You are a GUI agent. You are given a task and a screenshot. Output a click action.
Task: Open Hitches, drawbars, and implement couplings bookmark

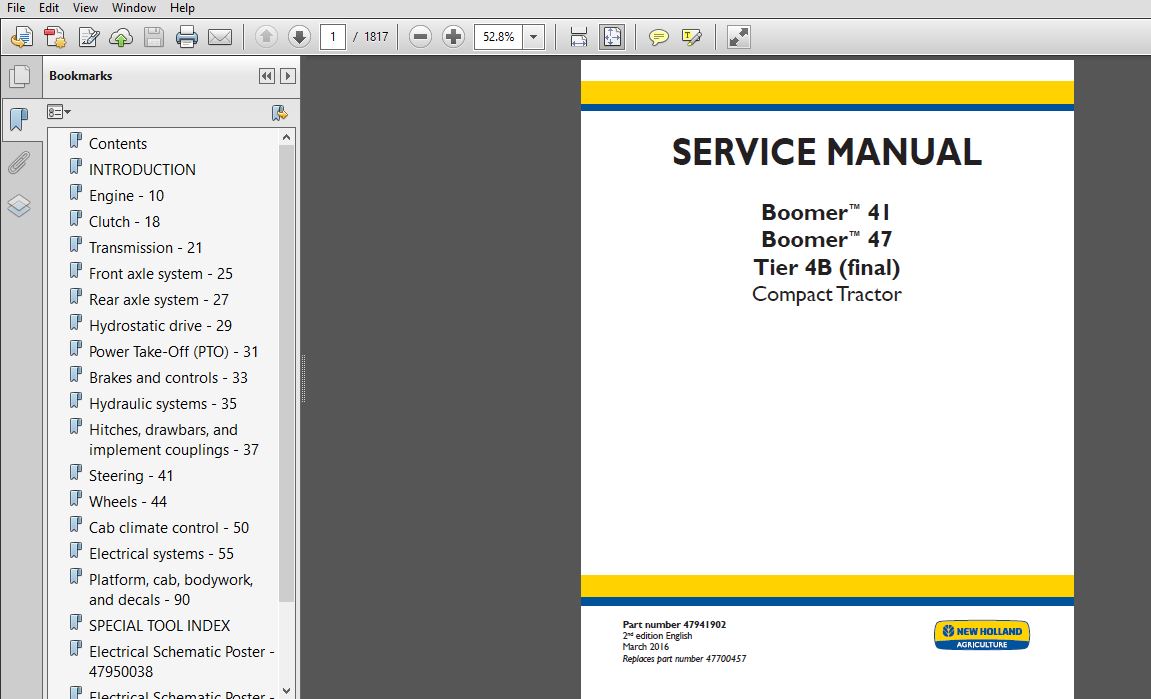(x=173, y=440)
